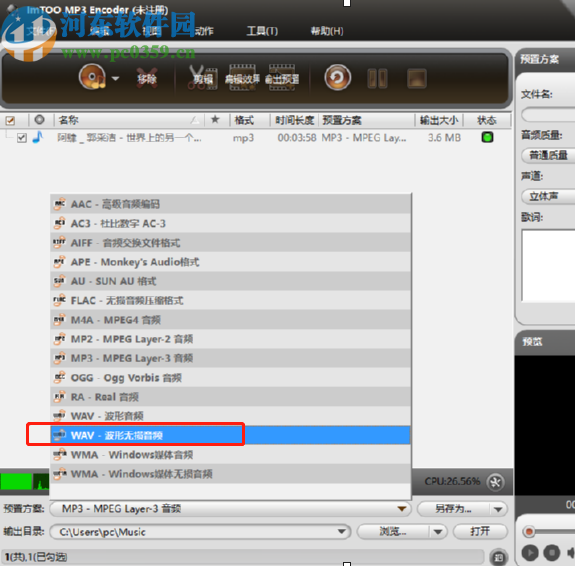
Task: Click the 打开 open folder button
Action: click(x=480, y=531)
